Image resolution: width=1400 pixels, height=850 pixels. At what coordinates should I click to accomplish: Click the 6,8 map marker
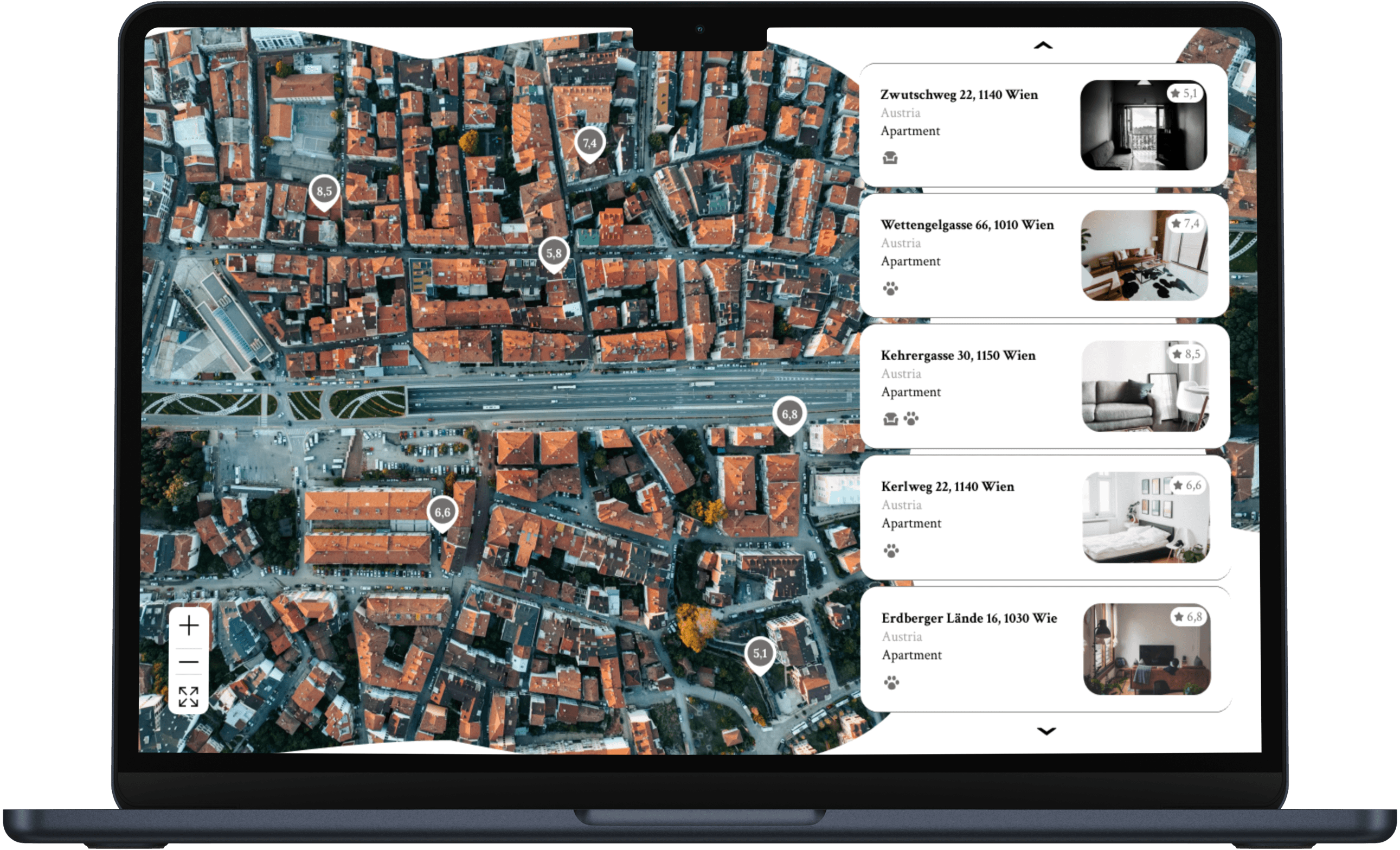789,414
